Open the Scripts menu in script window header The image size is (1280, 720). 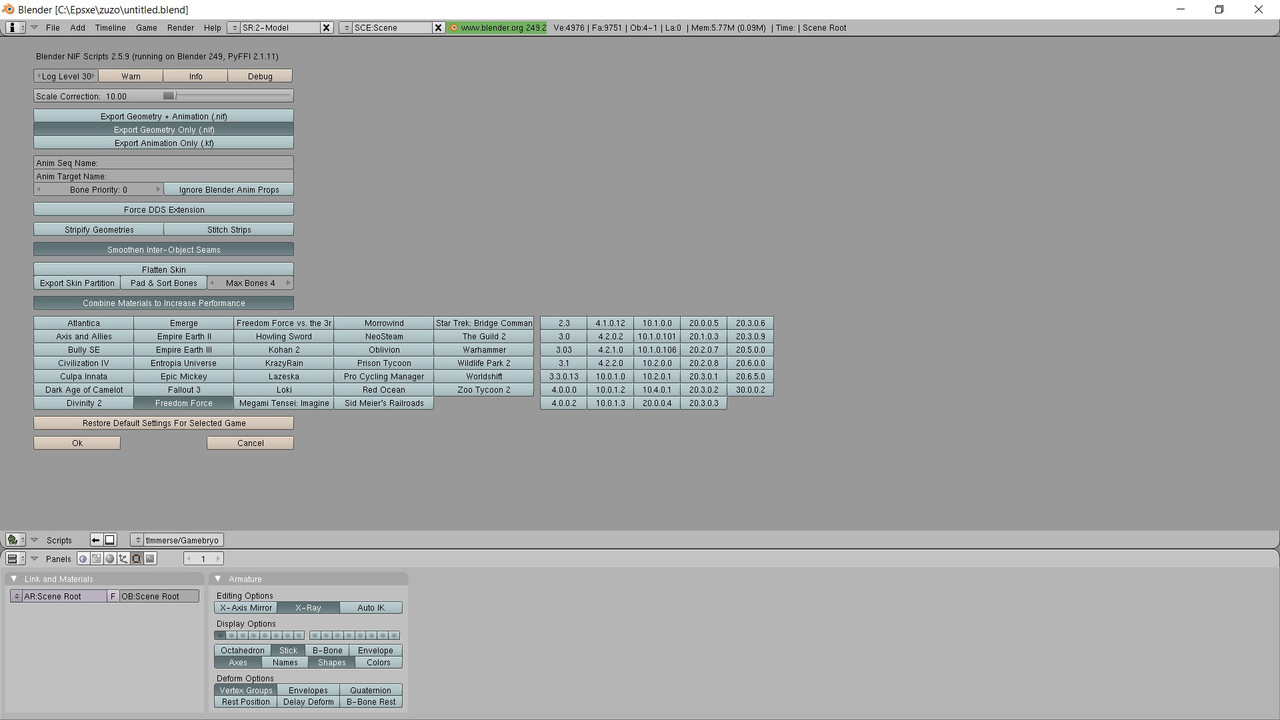(59, 540)
